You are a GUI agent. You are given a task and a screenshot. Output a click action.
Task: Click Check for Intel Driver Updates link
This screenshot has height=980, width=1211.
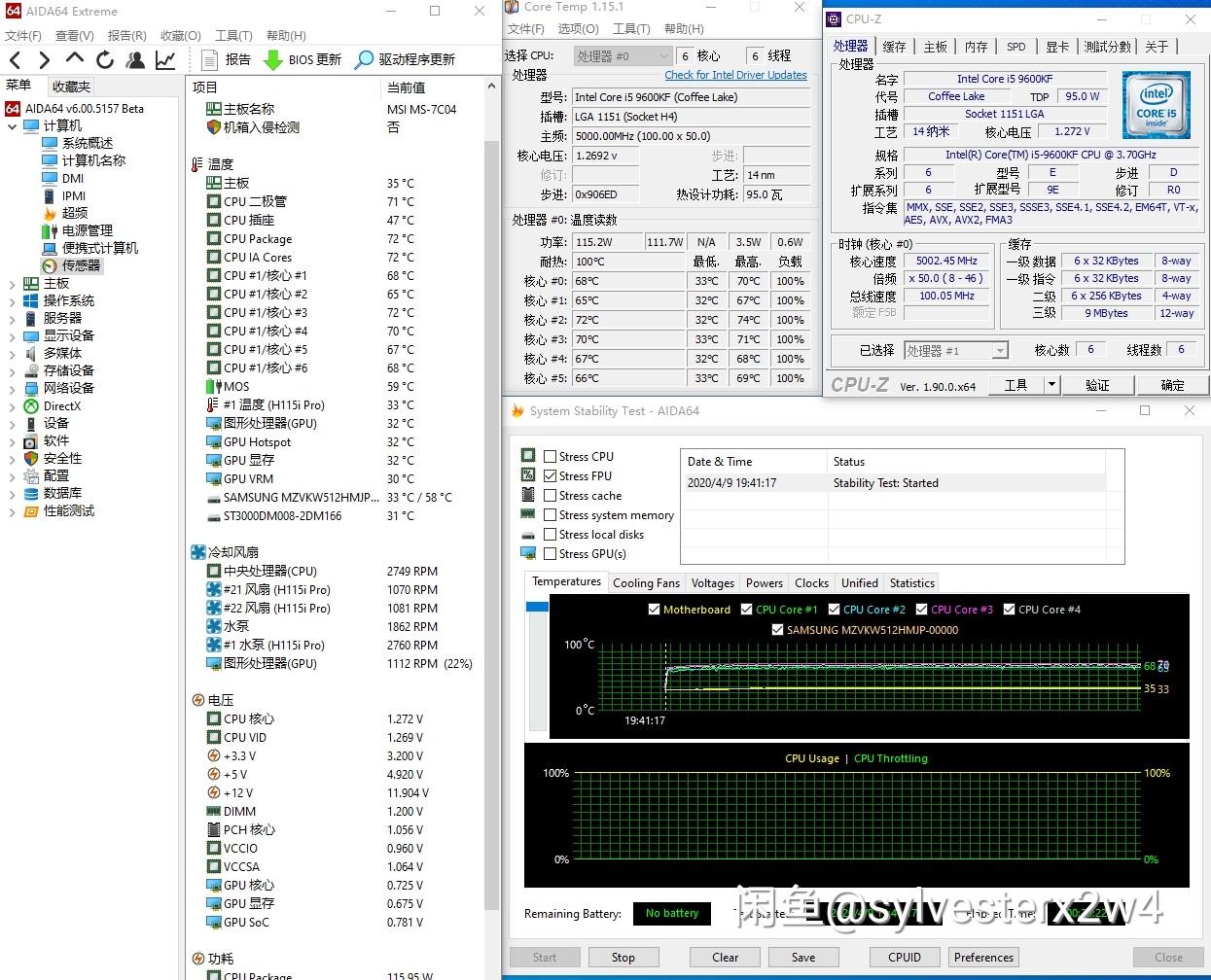point(735,75)
